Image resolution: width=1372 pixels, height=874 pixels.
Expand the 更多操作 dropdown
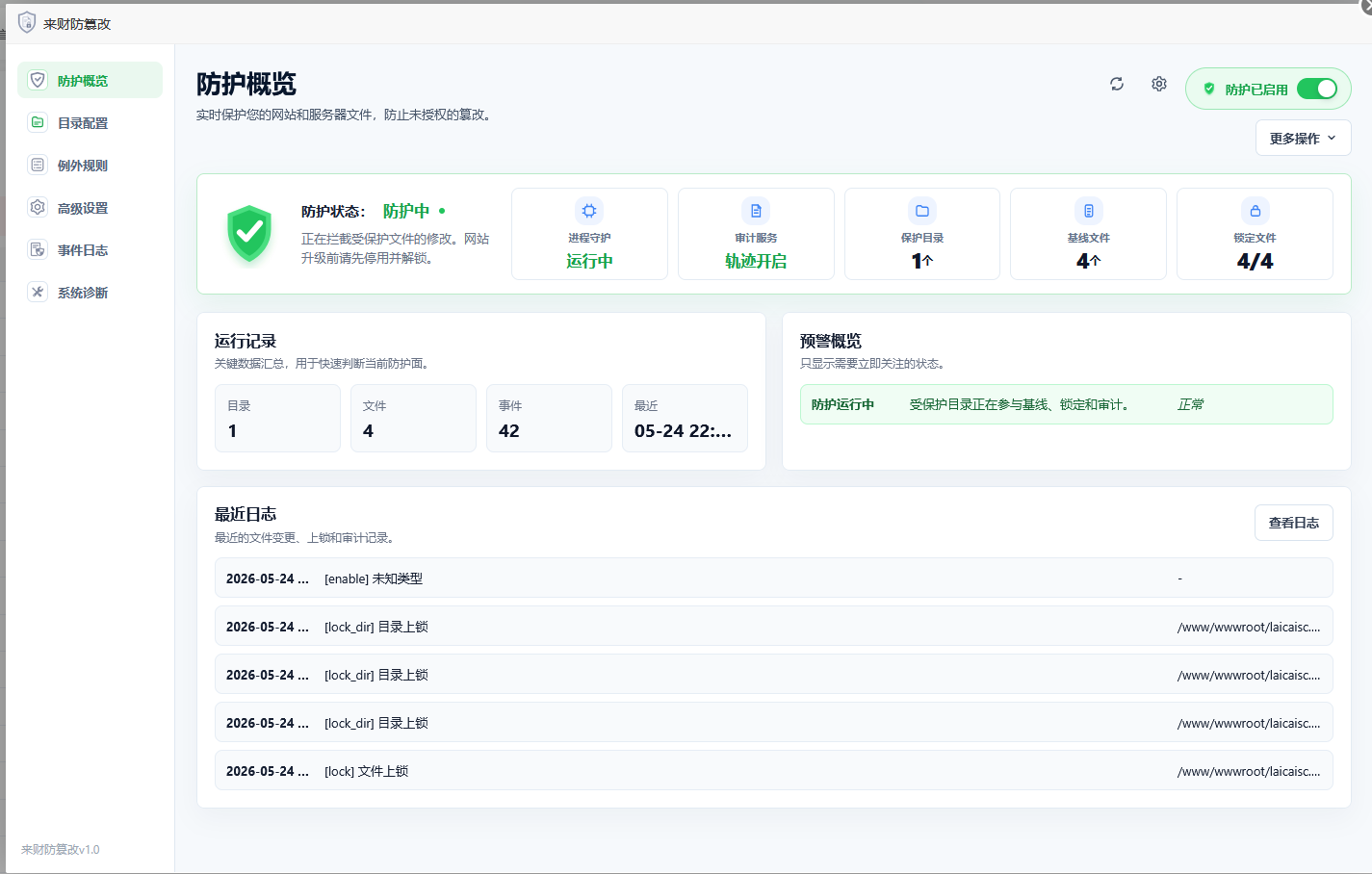[1304, 138]
